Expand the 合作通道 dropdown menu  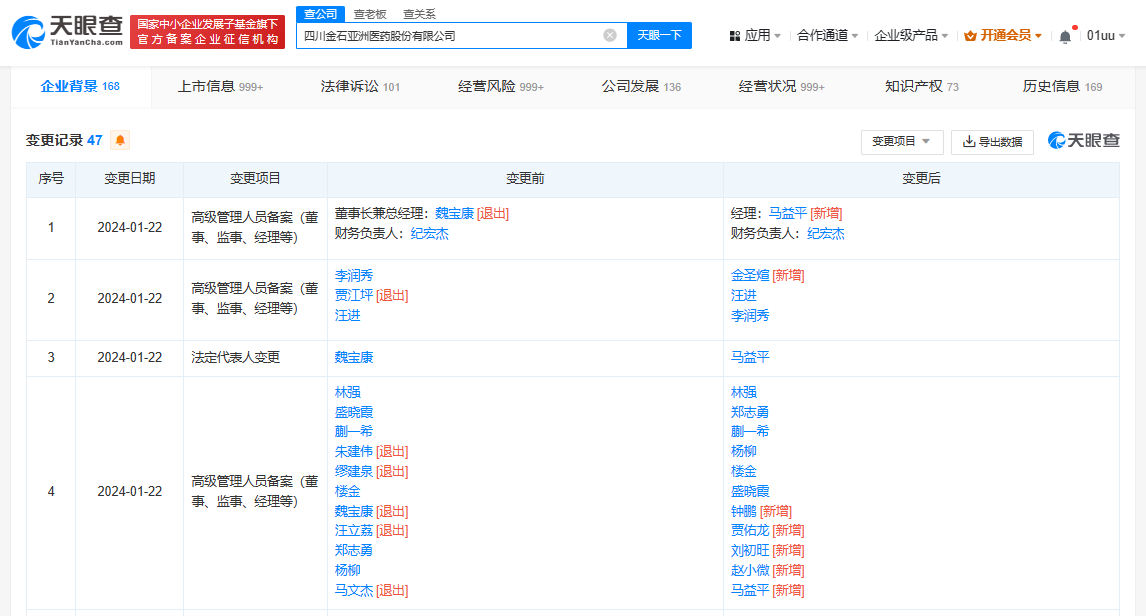pos(827,35)
